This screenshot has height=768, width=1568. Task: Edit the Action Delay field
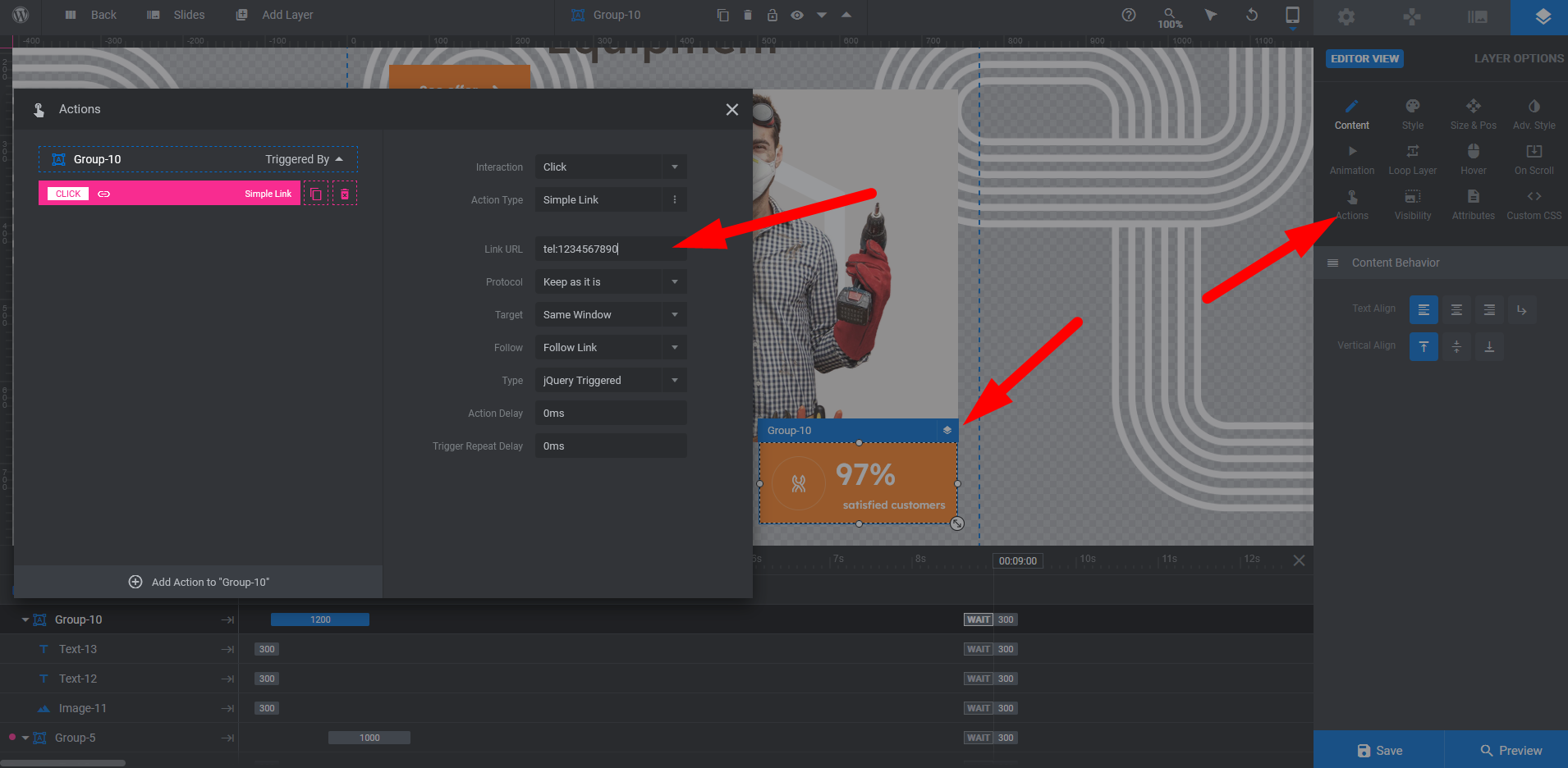point(611,413)
